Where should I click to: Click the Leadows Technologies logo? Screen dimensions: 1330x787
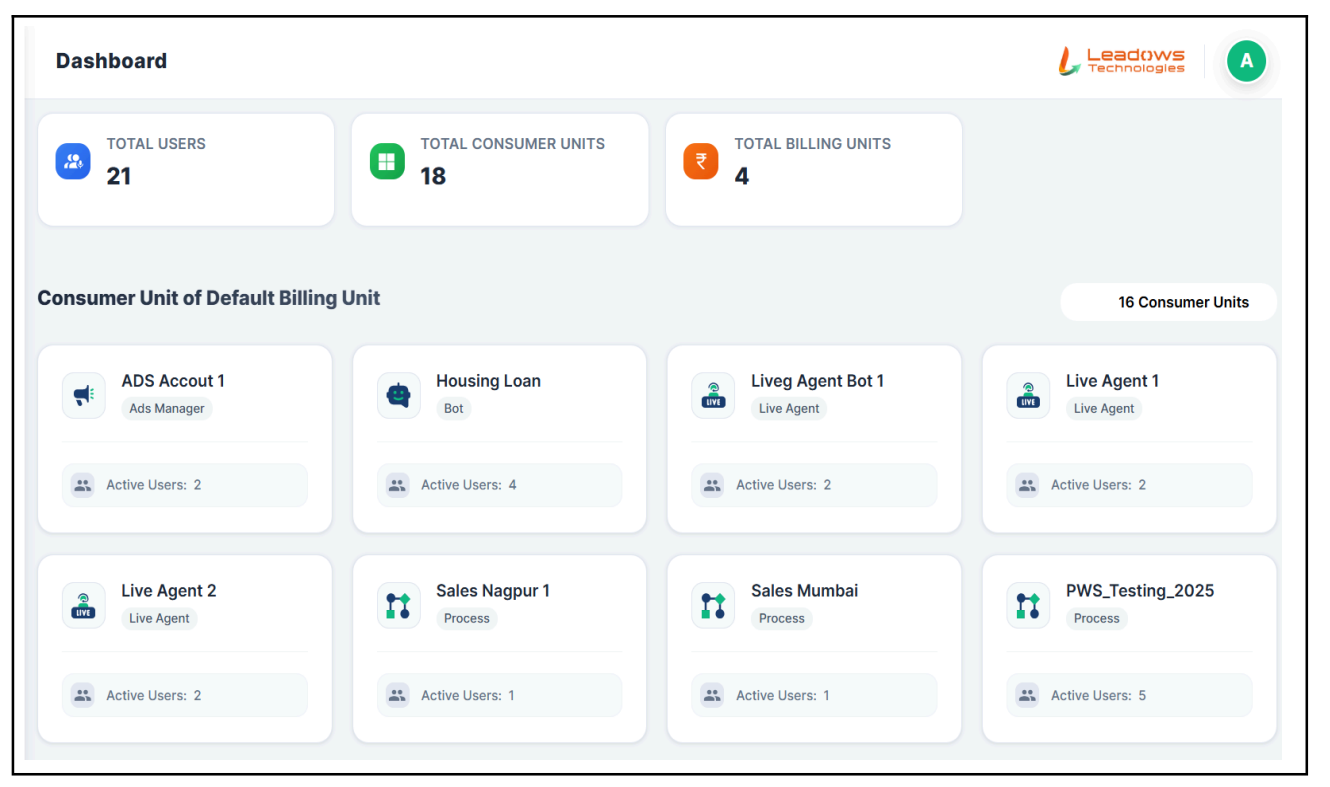(x=1122, y=61)
